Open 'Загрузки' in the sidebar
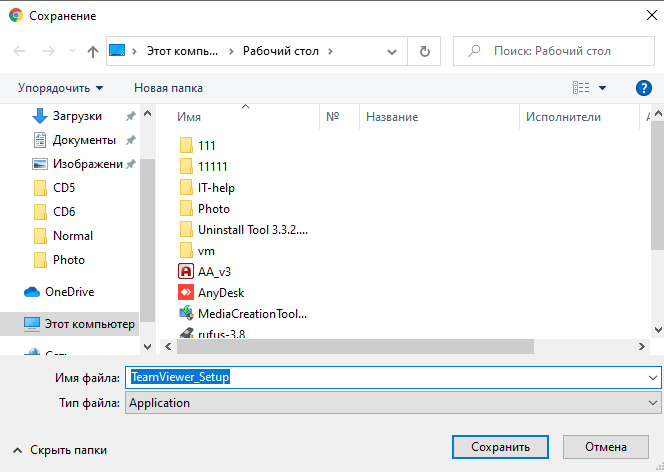Image resolution: width=664 pixels, height=472 pixels. pos(77,116)
